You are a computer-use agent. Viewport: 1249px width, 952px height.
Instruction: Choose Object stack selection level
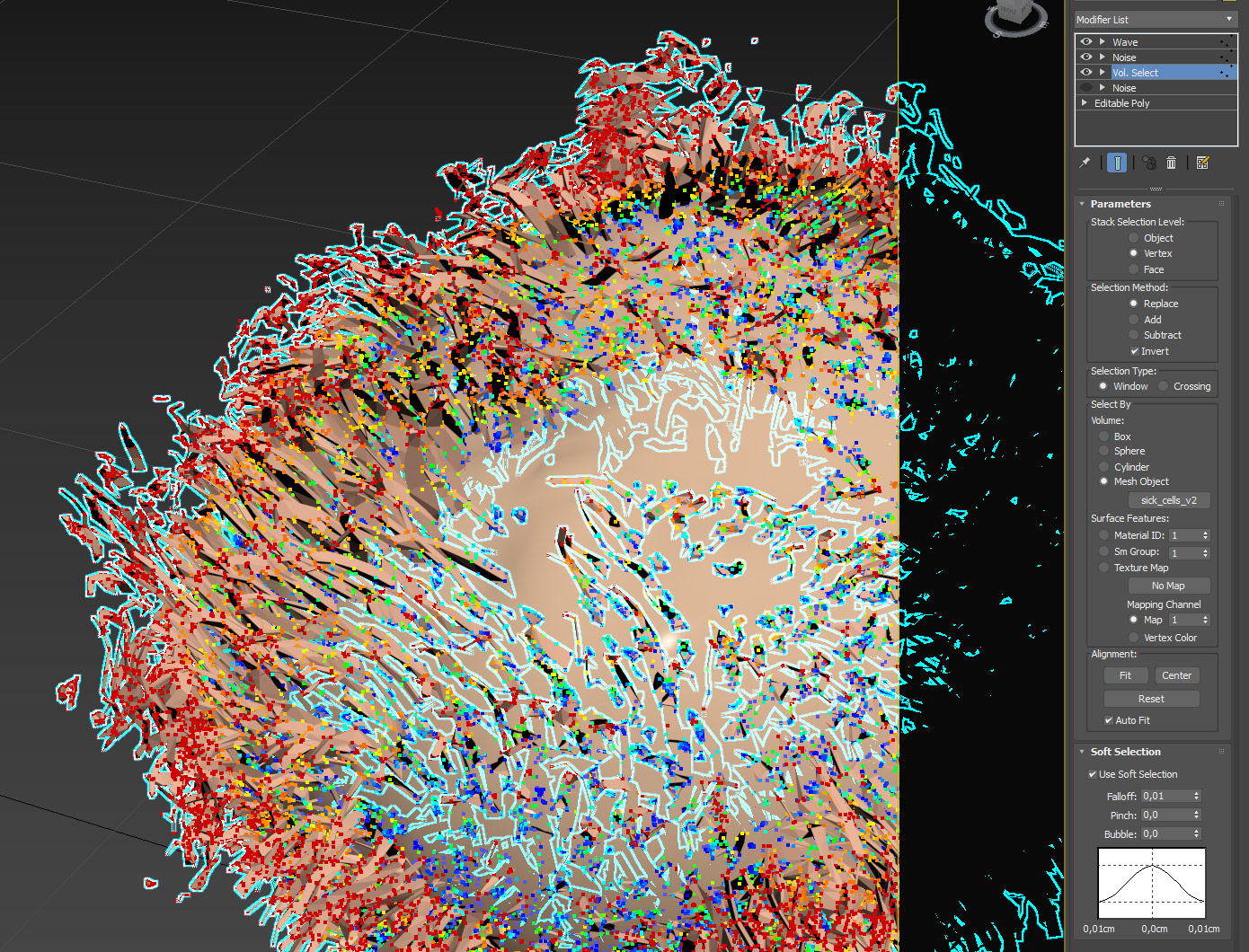coord(1134,238)
